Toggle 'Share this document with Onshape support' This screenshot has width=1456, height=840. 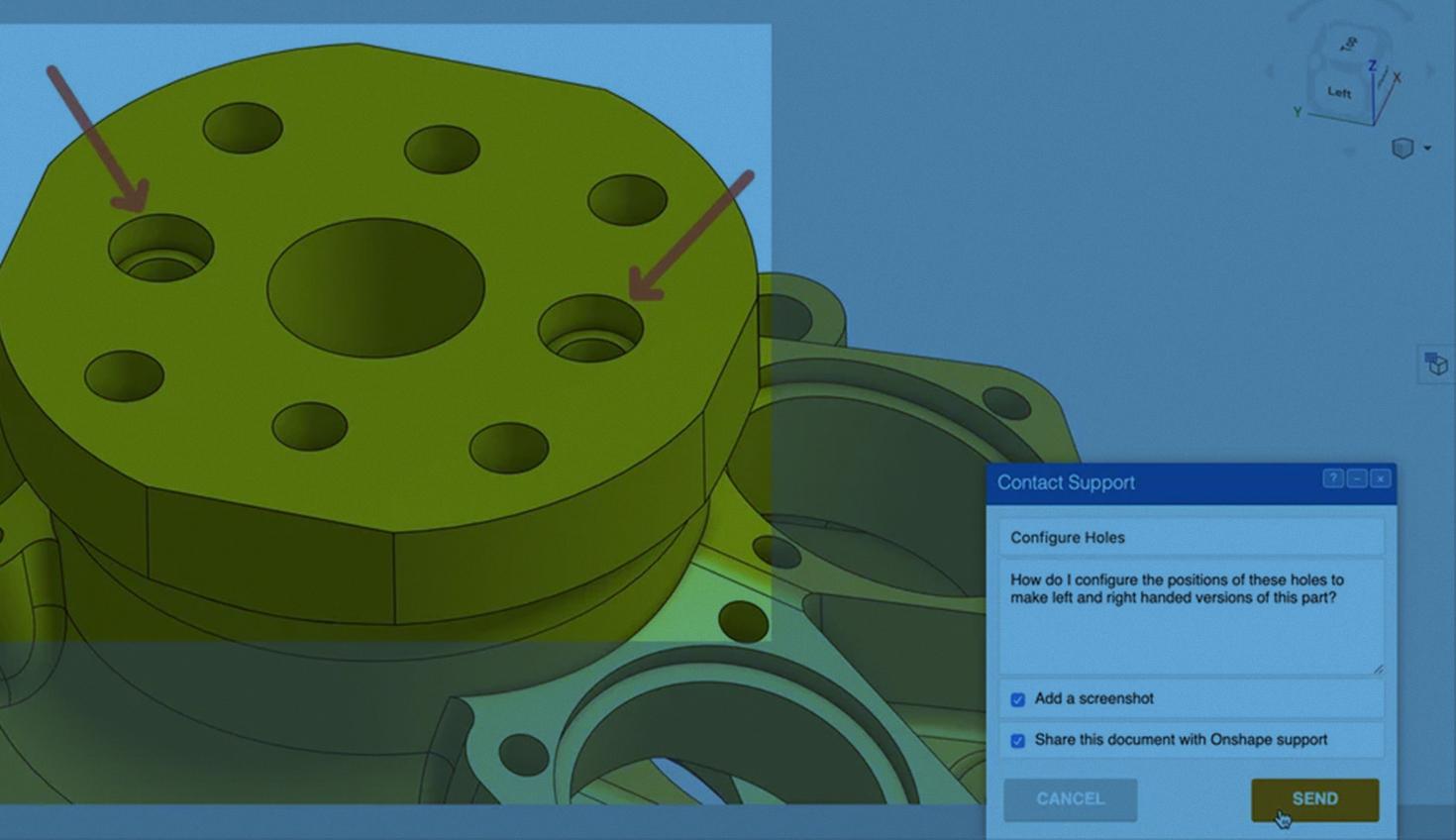pos(1017,741)
